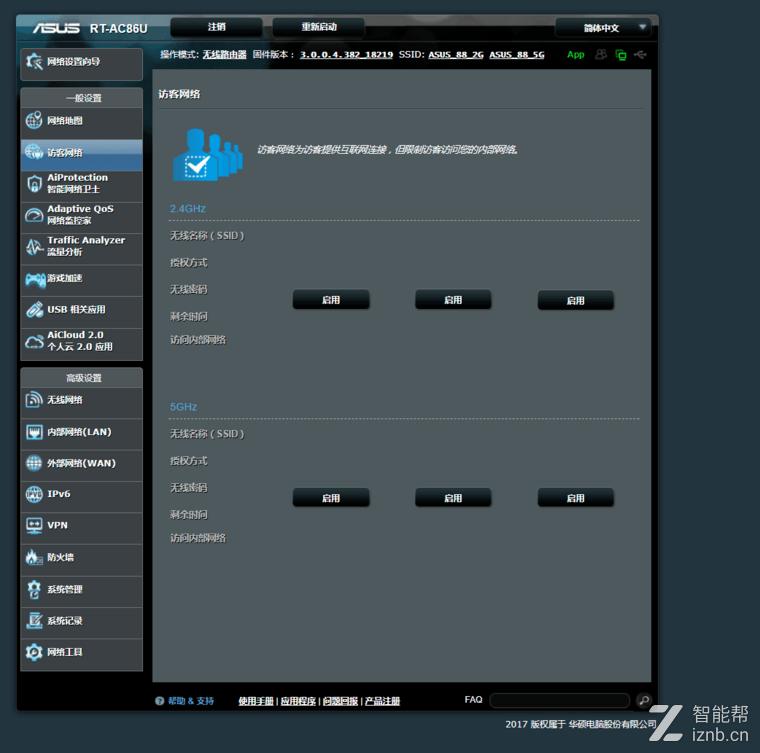Select 网络工具 menu label
Screen dimensions: 760x753
coord(64,652)
